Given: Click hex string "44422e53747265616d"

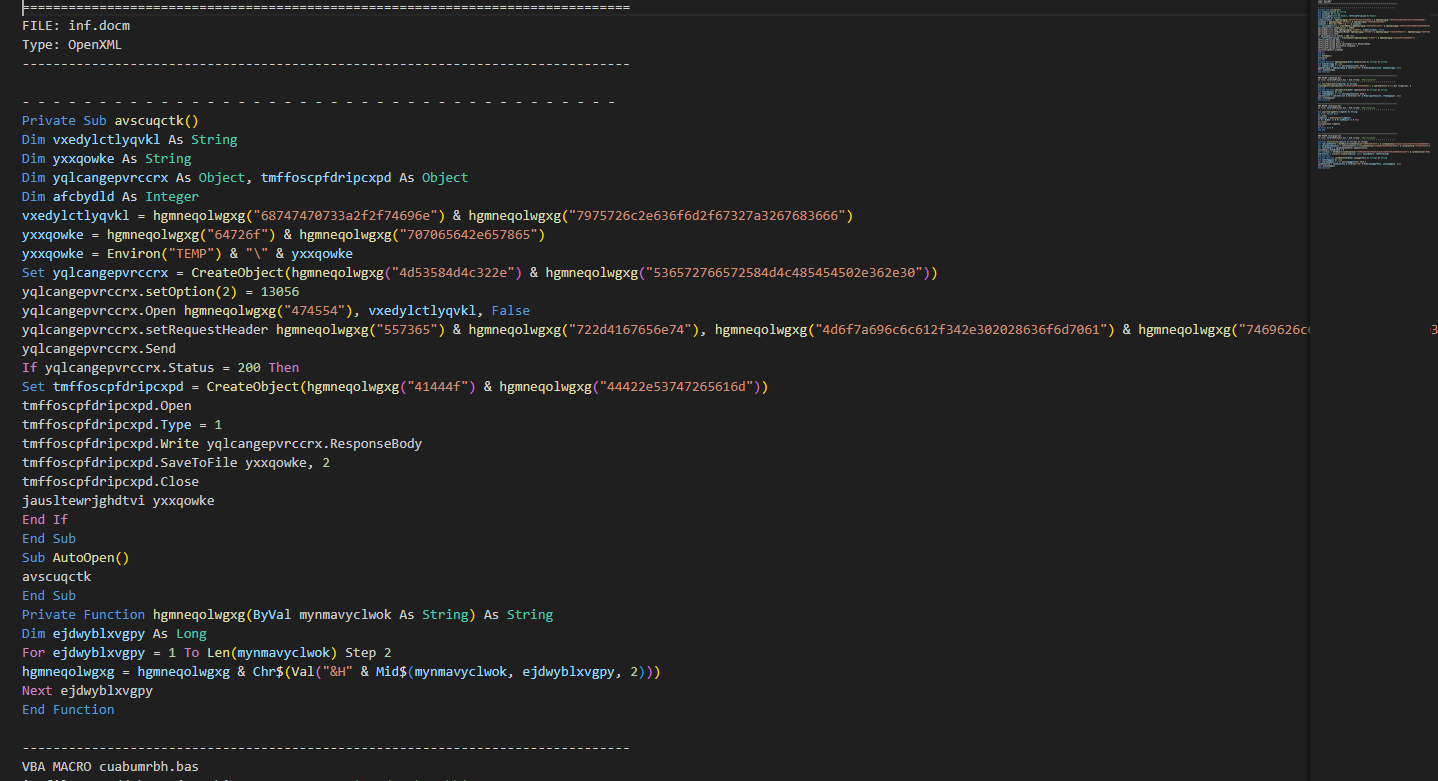Looking at the screenshot, I should 678,386.
